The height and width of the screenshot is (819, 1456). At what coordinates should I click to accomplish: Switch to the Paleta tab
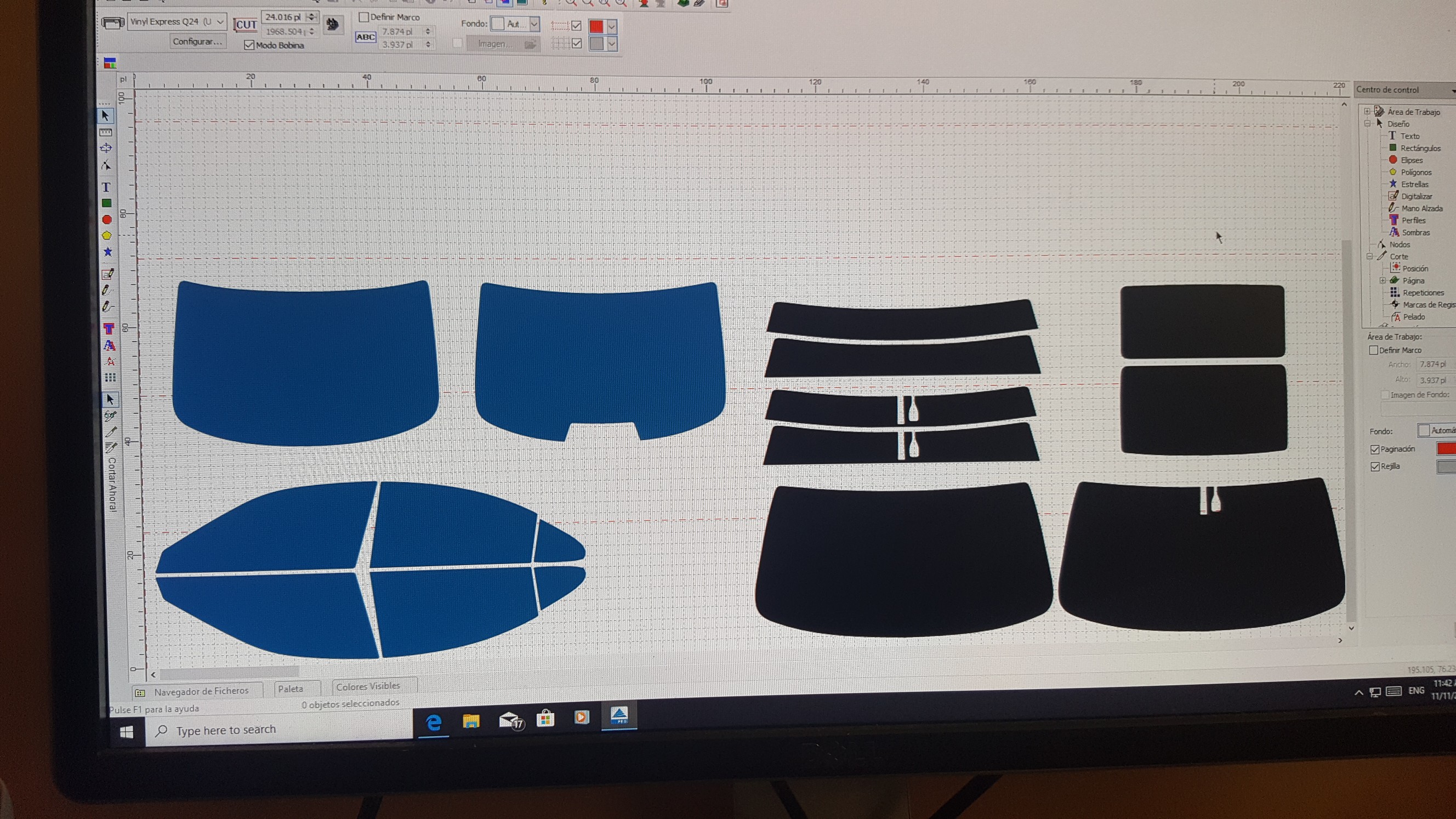291,689
